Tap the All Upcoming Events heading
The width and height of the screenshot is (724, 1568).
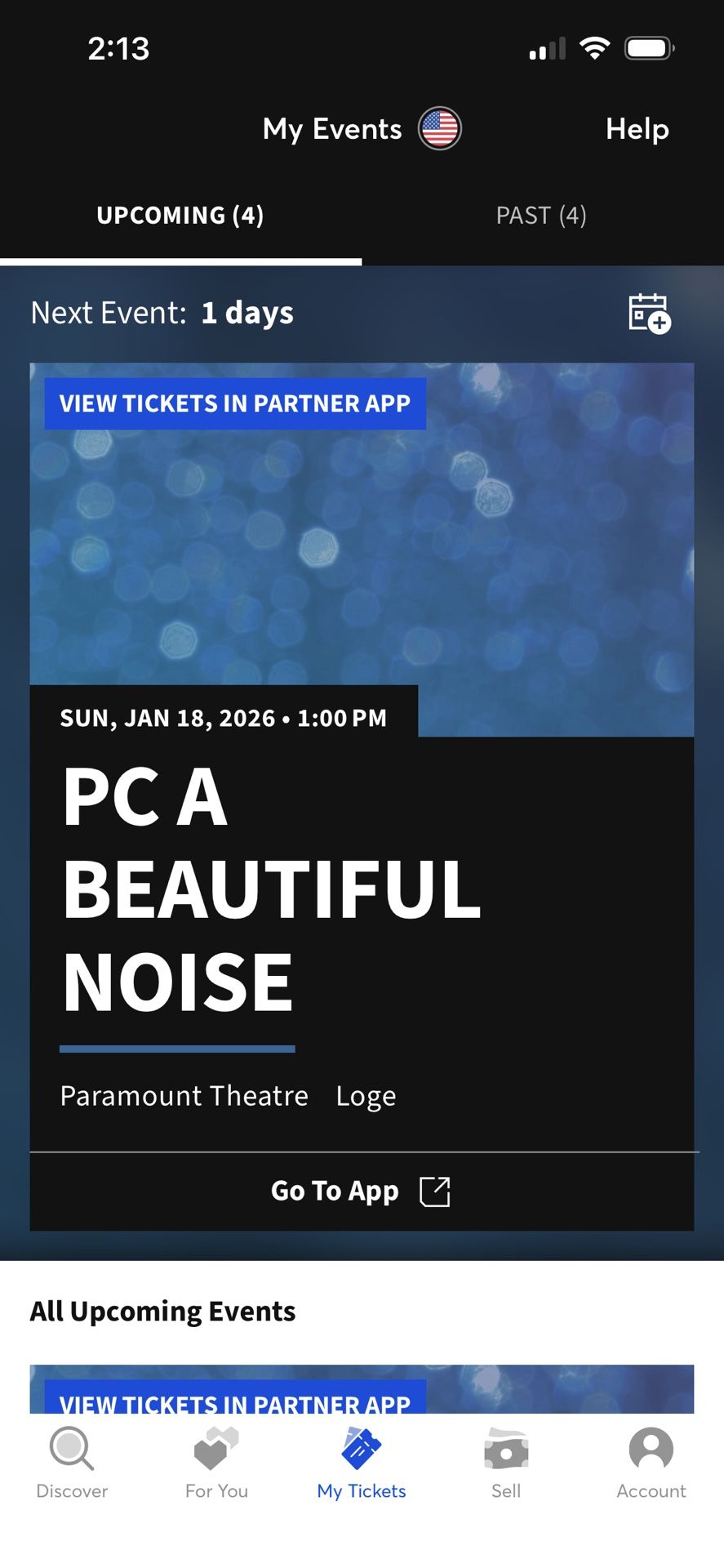tap(162, 1312)
